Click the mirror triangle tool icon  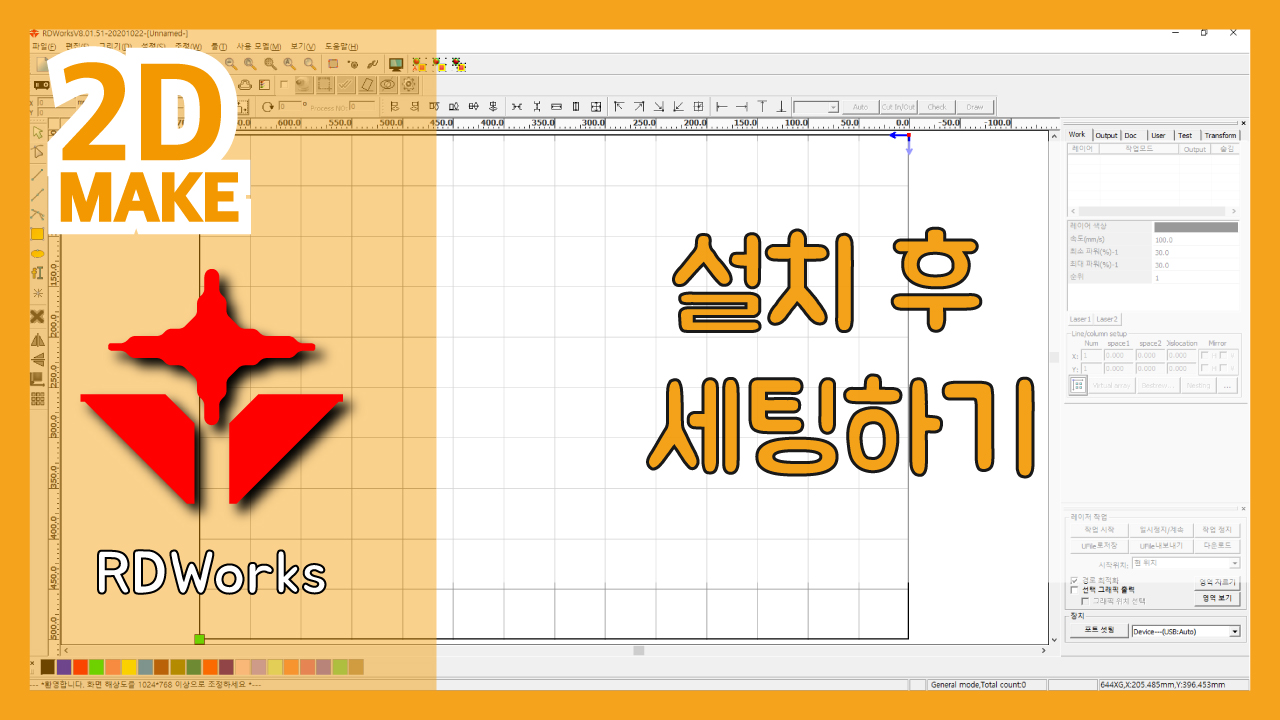point(38,339)
